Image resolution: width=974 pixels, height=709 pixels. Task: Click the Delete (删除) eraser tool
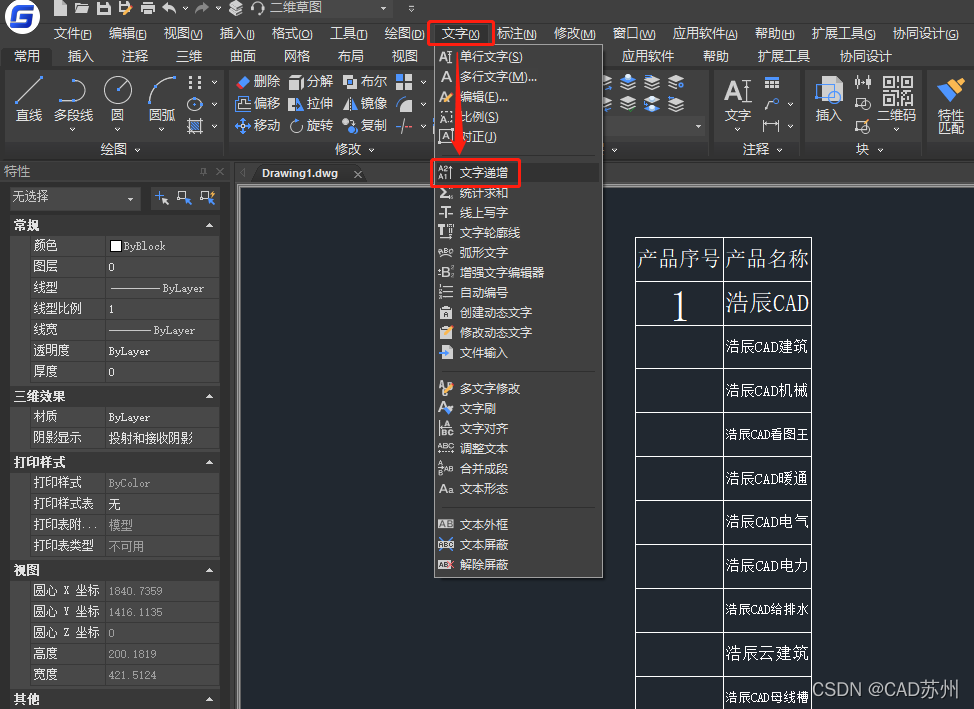258,81
